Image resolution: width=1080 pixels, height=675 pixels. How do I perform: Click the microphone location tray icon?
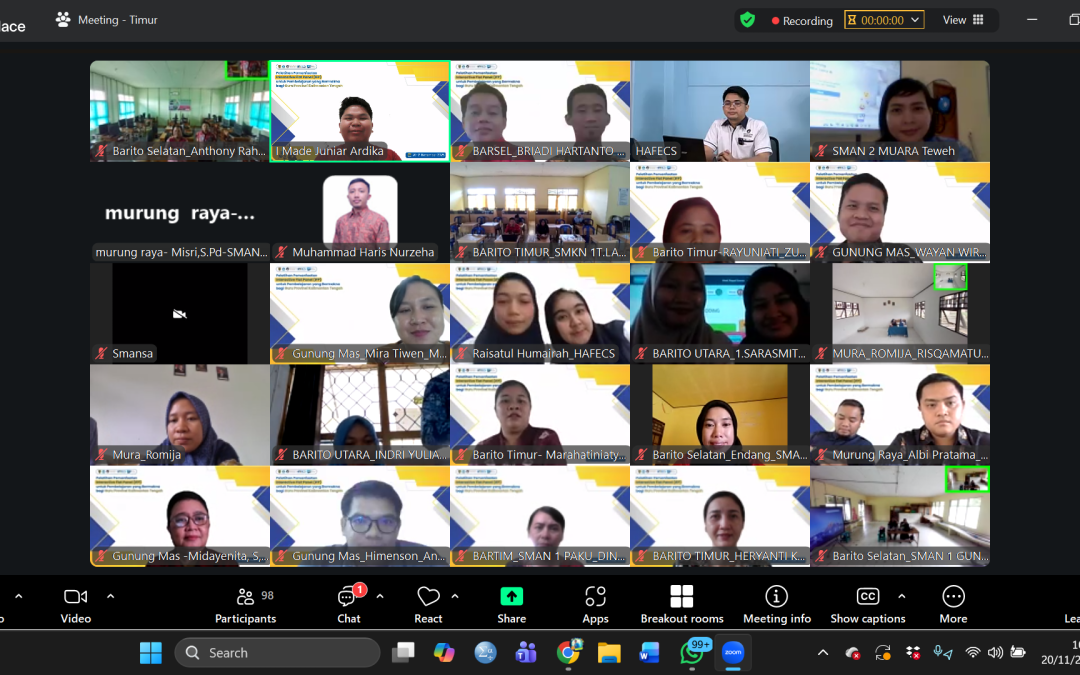tap(942, 652)
